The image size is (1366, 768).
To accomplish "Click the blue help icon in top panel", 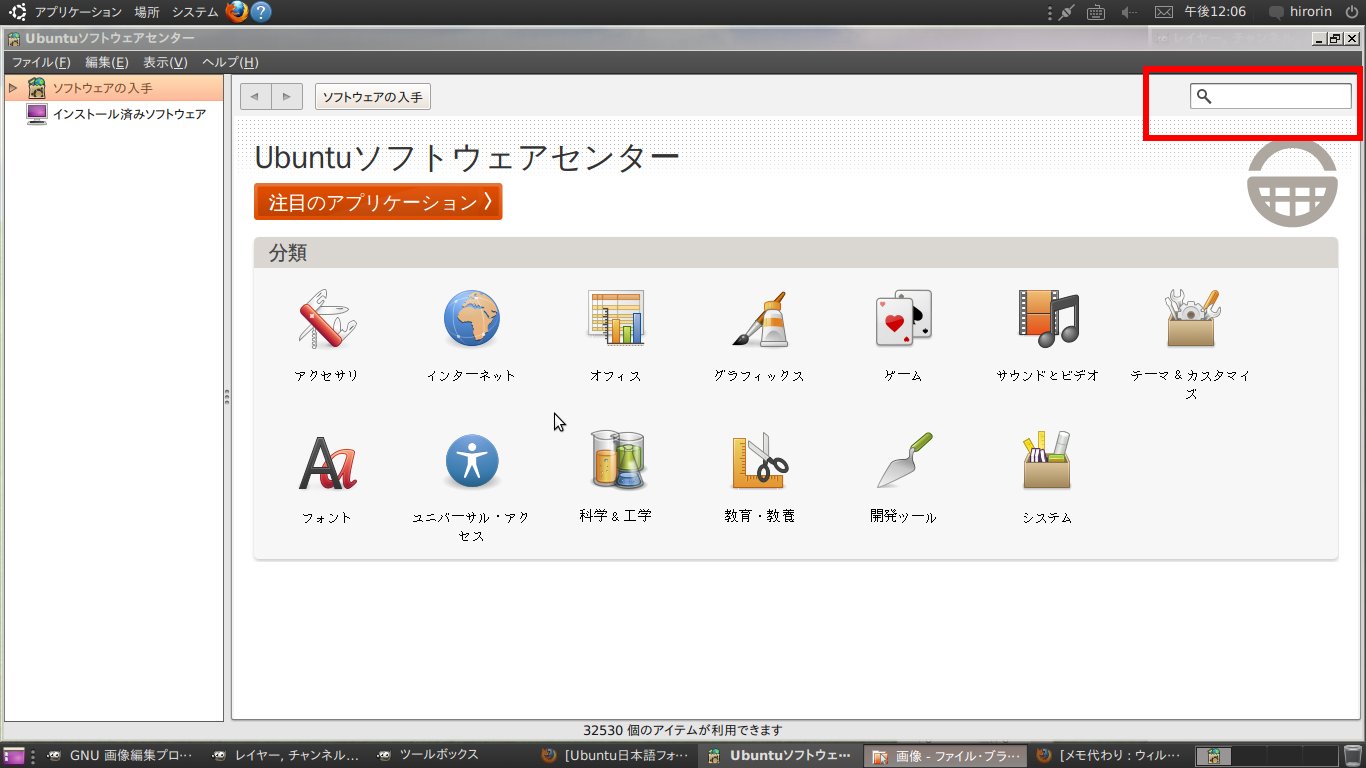I will (x=260, y=12).
